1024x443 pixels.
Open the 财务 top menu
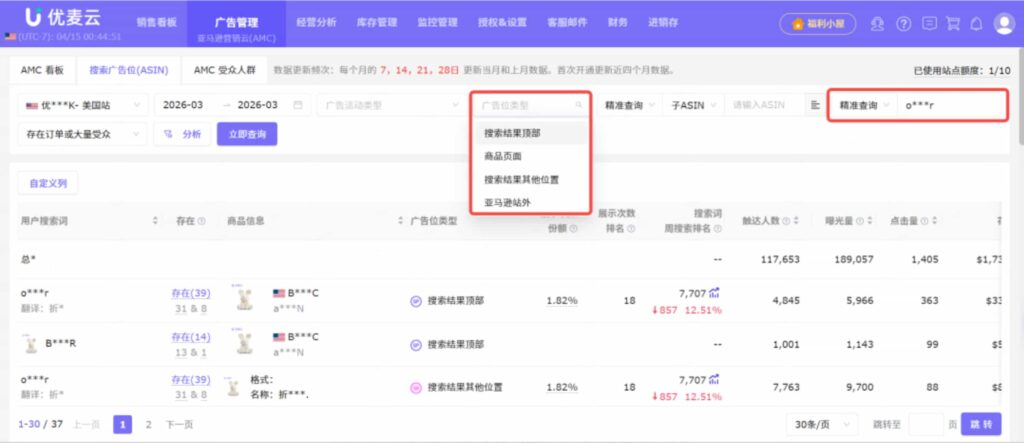pos(617,22)
